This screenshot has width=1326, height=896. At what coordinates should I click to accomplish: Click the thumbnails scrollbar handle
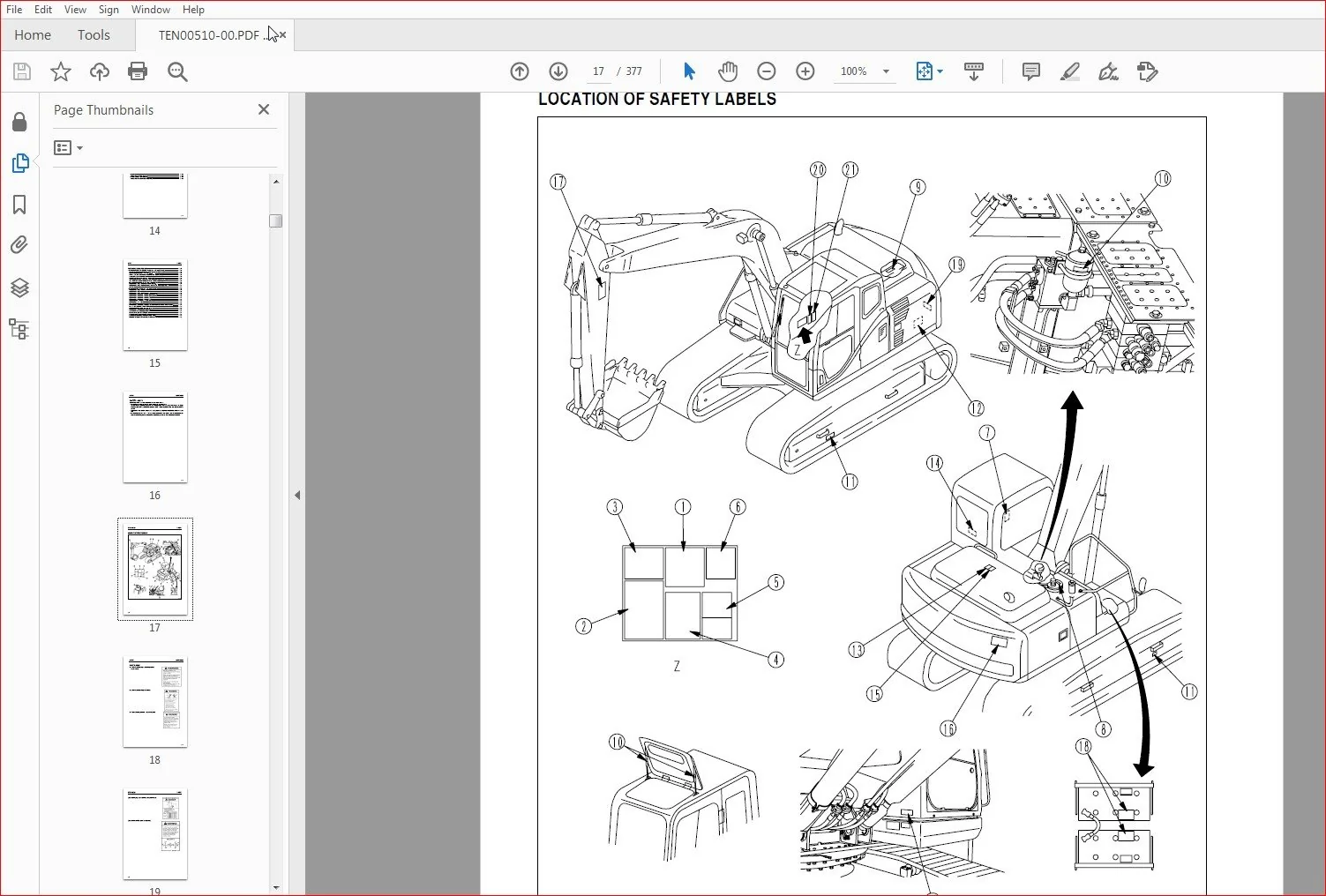point(276,220)
